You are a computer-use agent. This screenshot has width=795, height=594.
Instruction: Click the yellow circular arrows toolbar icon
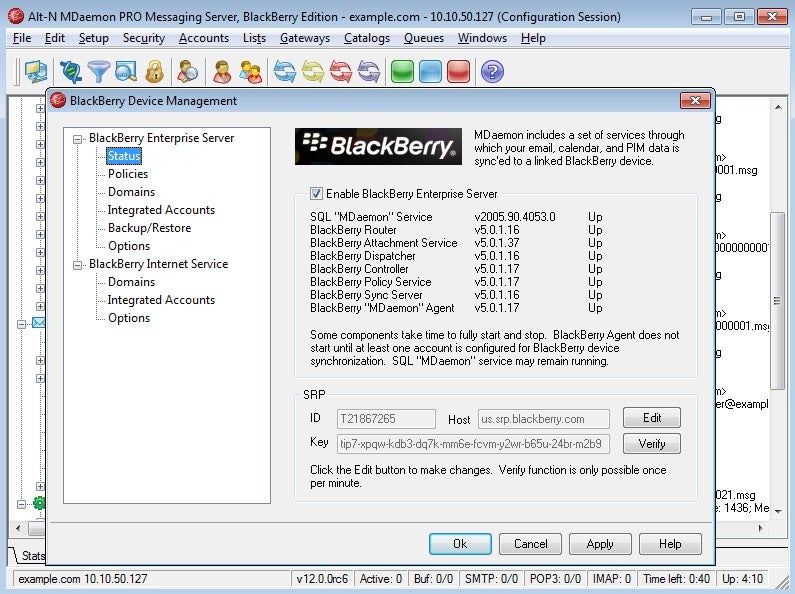313,71
